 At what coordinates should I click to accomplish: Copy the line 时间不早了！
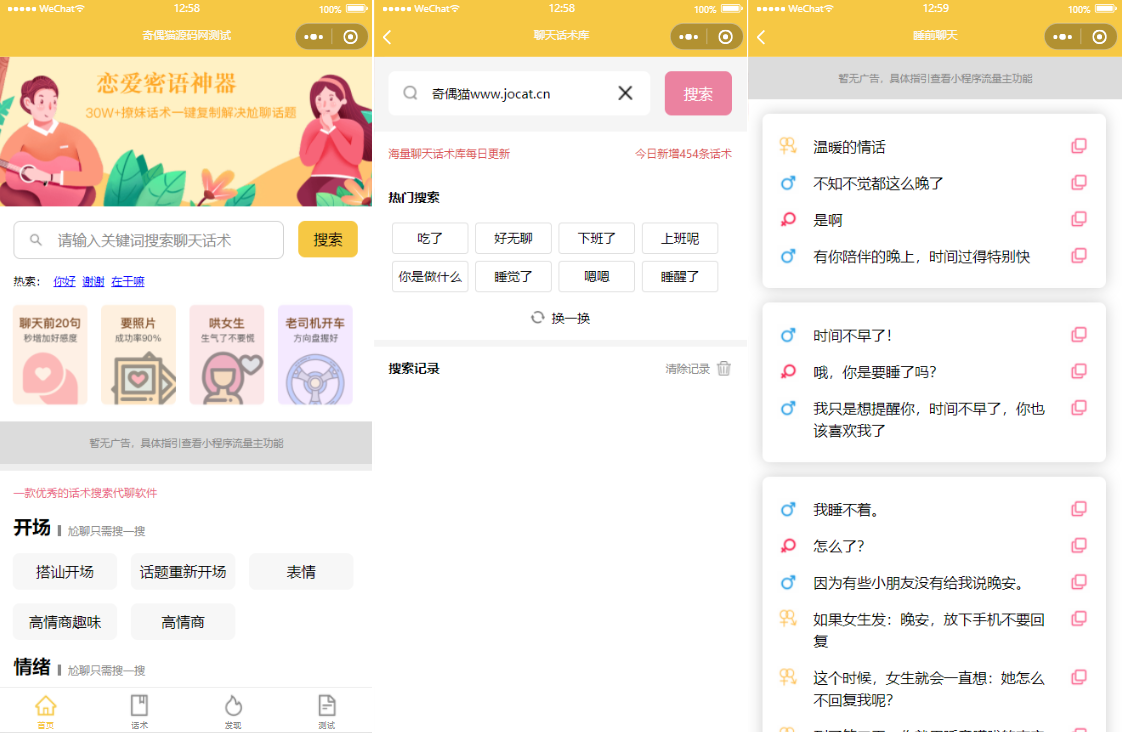(1079, 334)
